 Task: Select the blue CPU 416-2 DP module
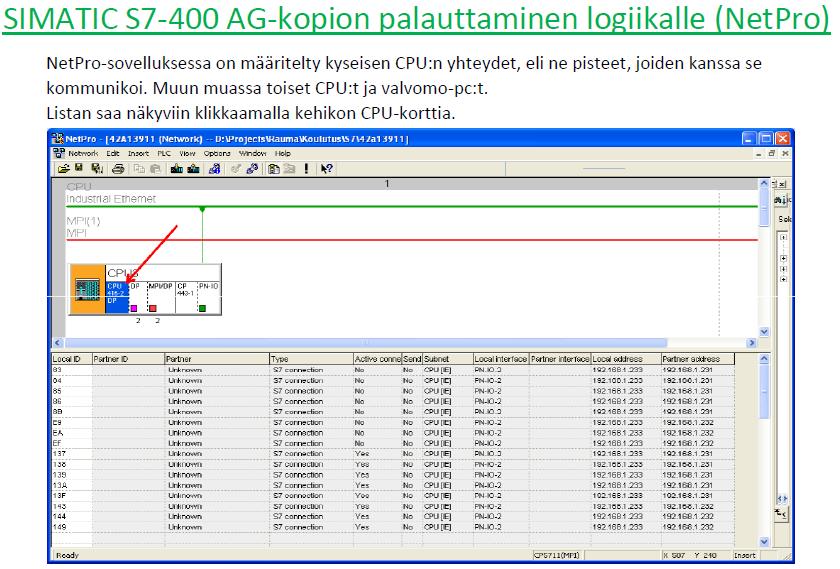click(x=117, y=297)
